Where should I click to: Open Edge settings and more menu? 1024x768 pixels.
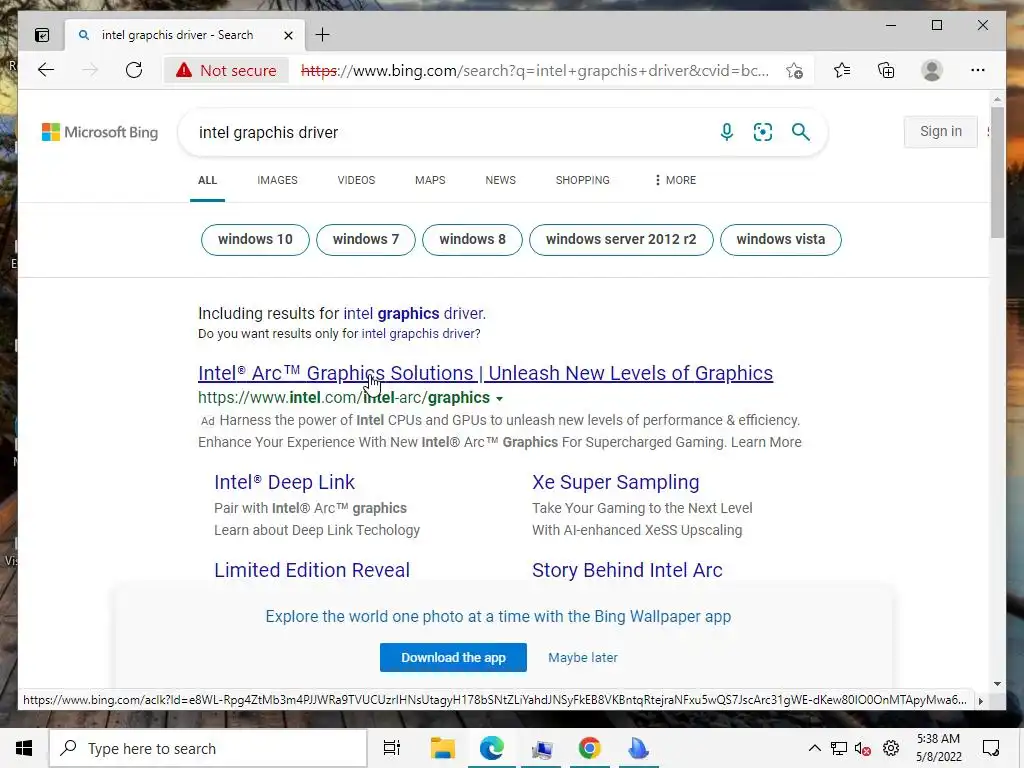(x=978, y=70)
